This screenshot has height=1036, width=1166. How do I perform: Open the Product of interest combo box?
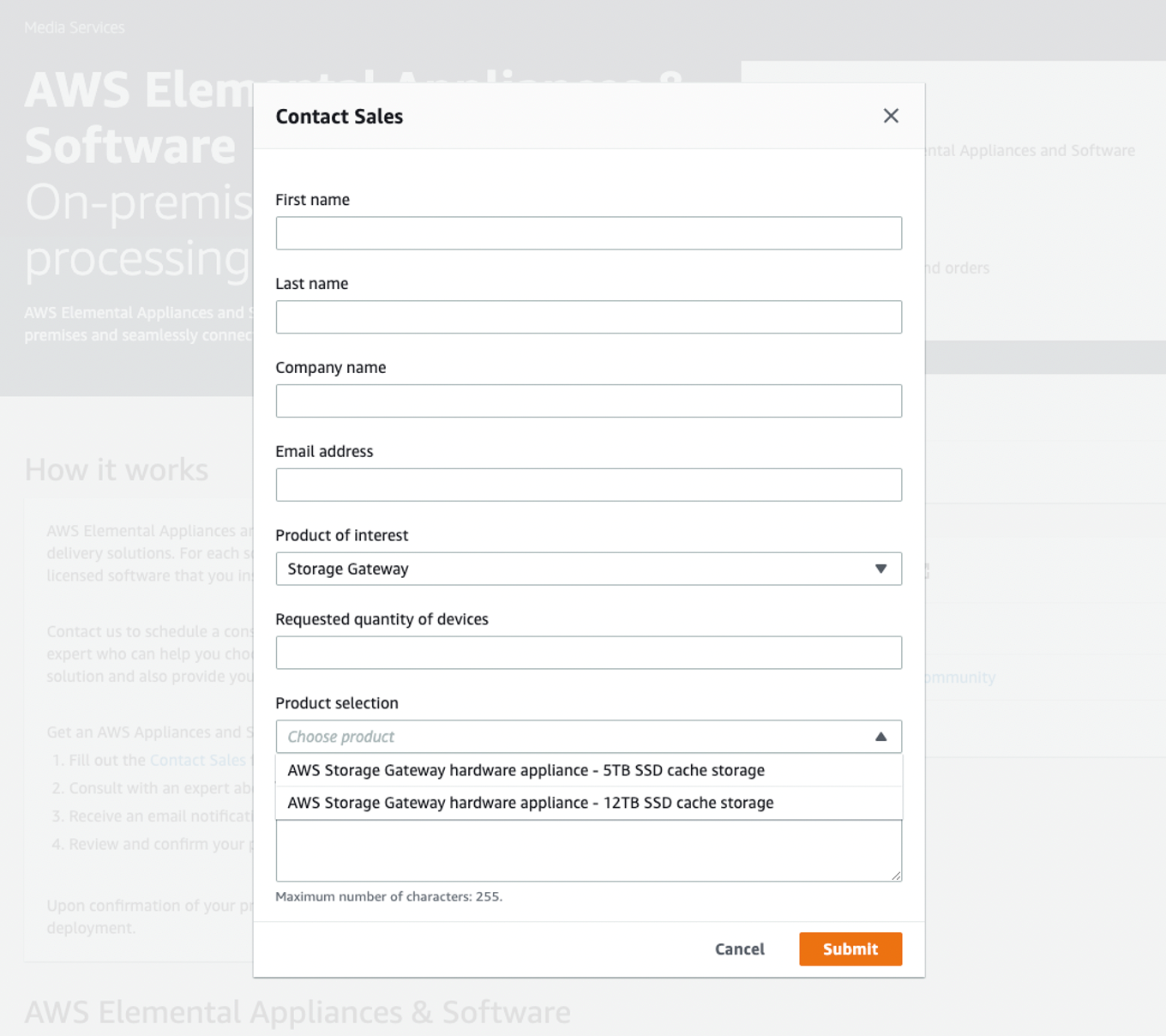coord(588,569)
